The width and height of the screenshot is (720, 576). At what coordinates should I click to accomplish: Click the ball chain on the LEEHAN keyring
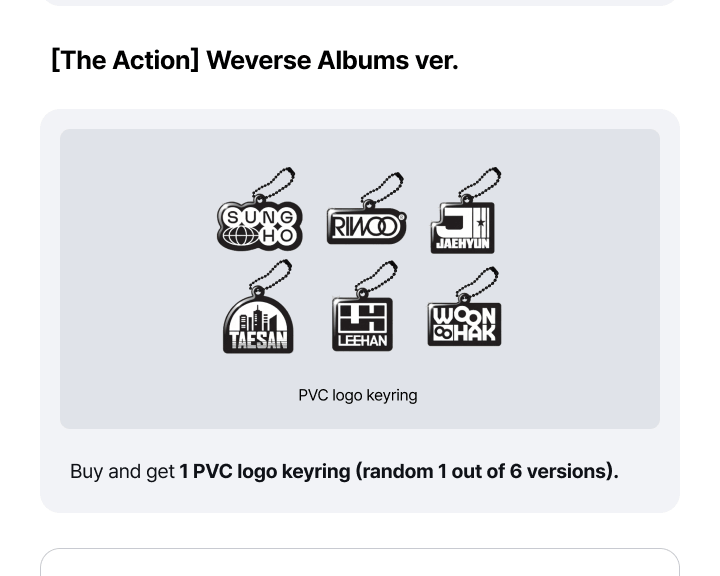tap(377, 279)
